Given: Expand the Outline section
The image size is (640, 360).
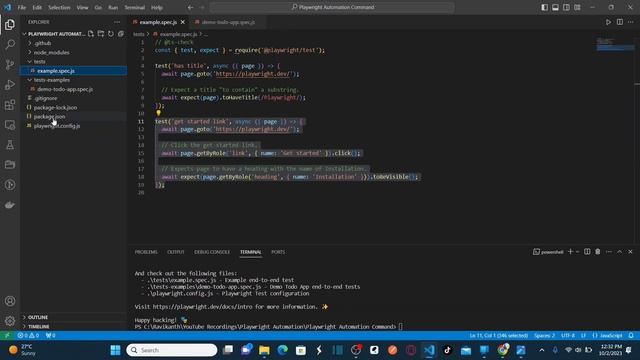Looking at the screenshot, I should [38, 317].
